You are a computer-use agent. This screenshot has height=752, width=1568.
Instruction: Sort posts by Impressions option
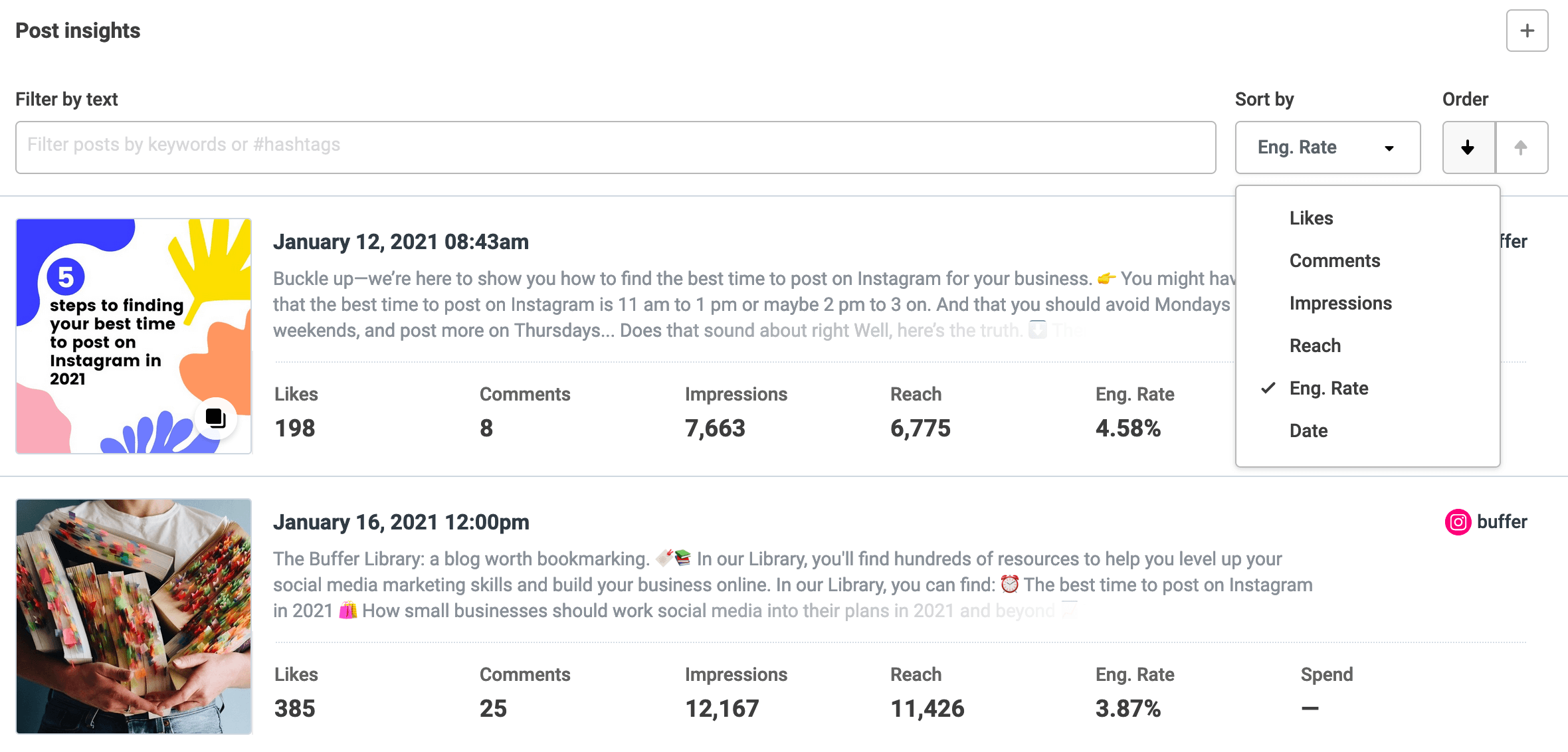[x=1340, y=303]
